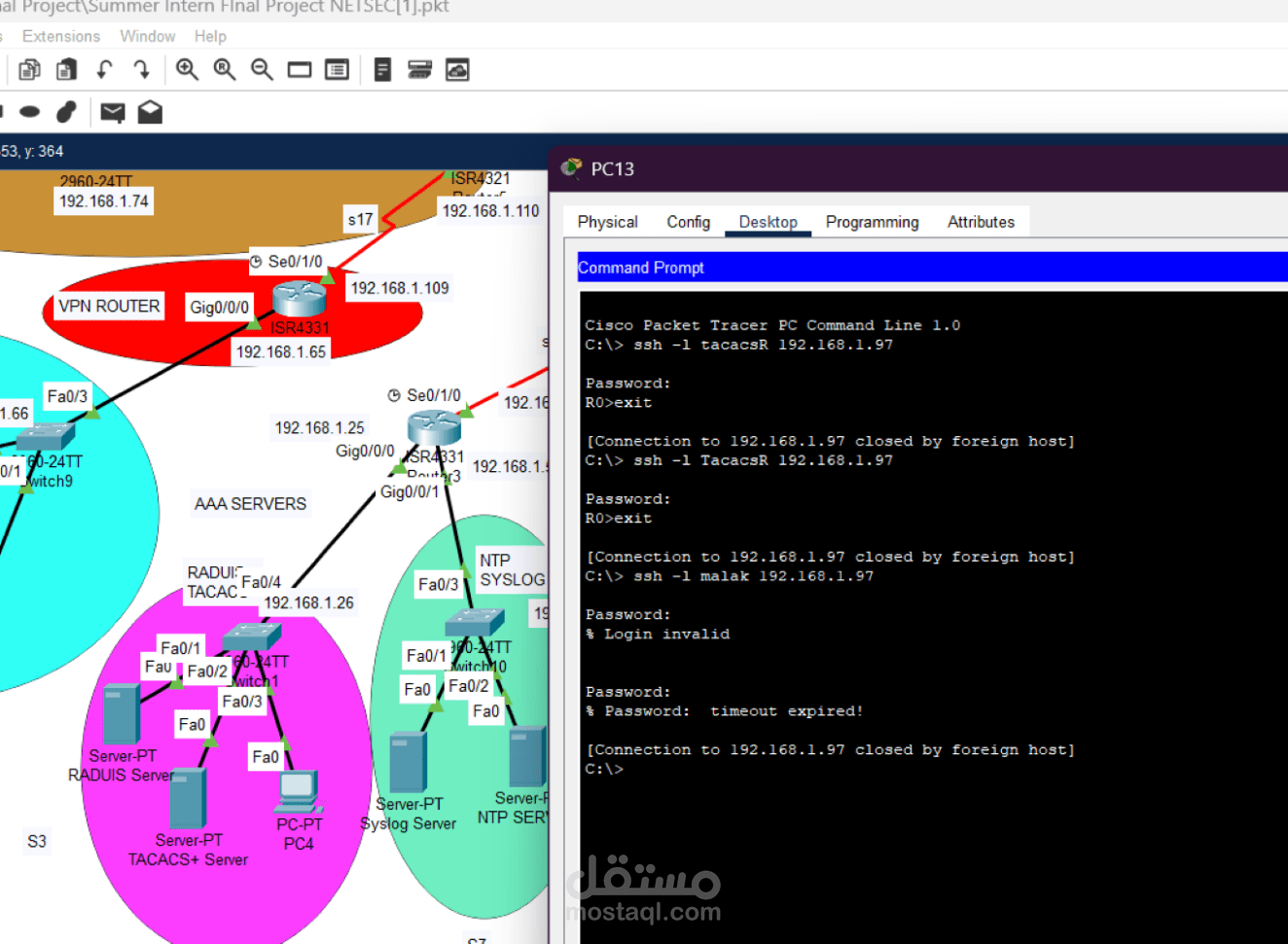This screenshot has width=1288, height=944.
Task: Click the 192.168.1.74 address label
Action: coord(104,201)
